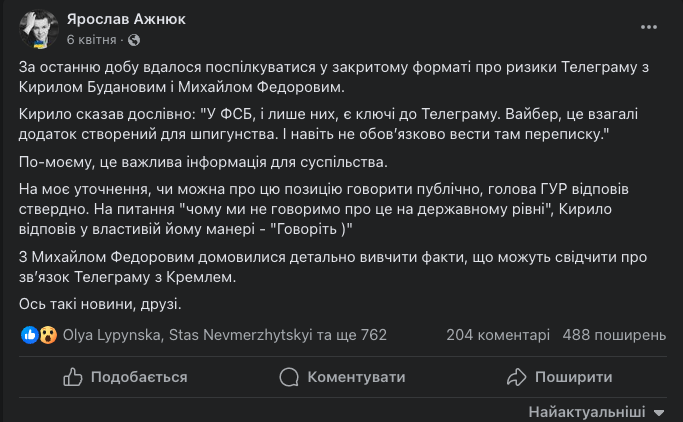Screen dimensions: 683x422
Task: Click the blue Like reaction emoji
Action: coord(30,335)
